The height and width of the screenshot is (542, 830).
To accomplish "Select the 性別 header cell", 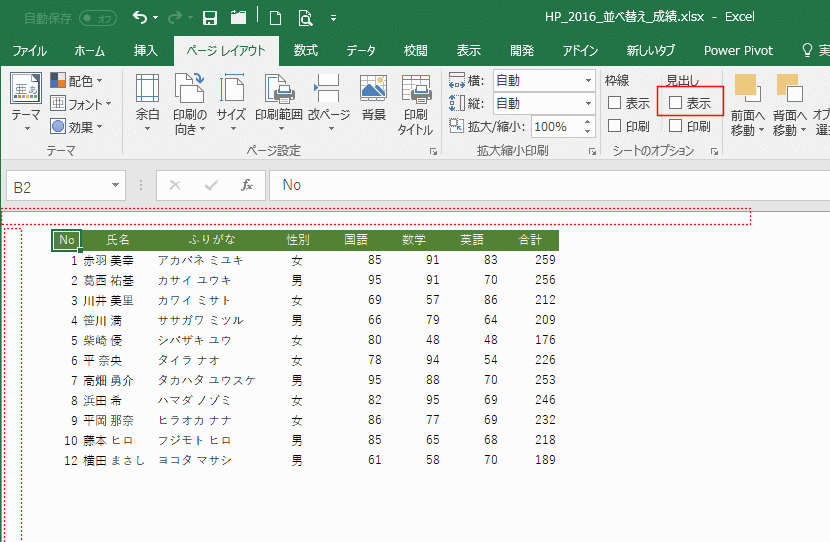I will (297, 240).
